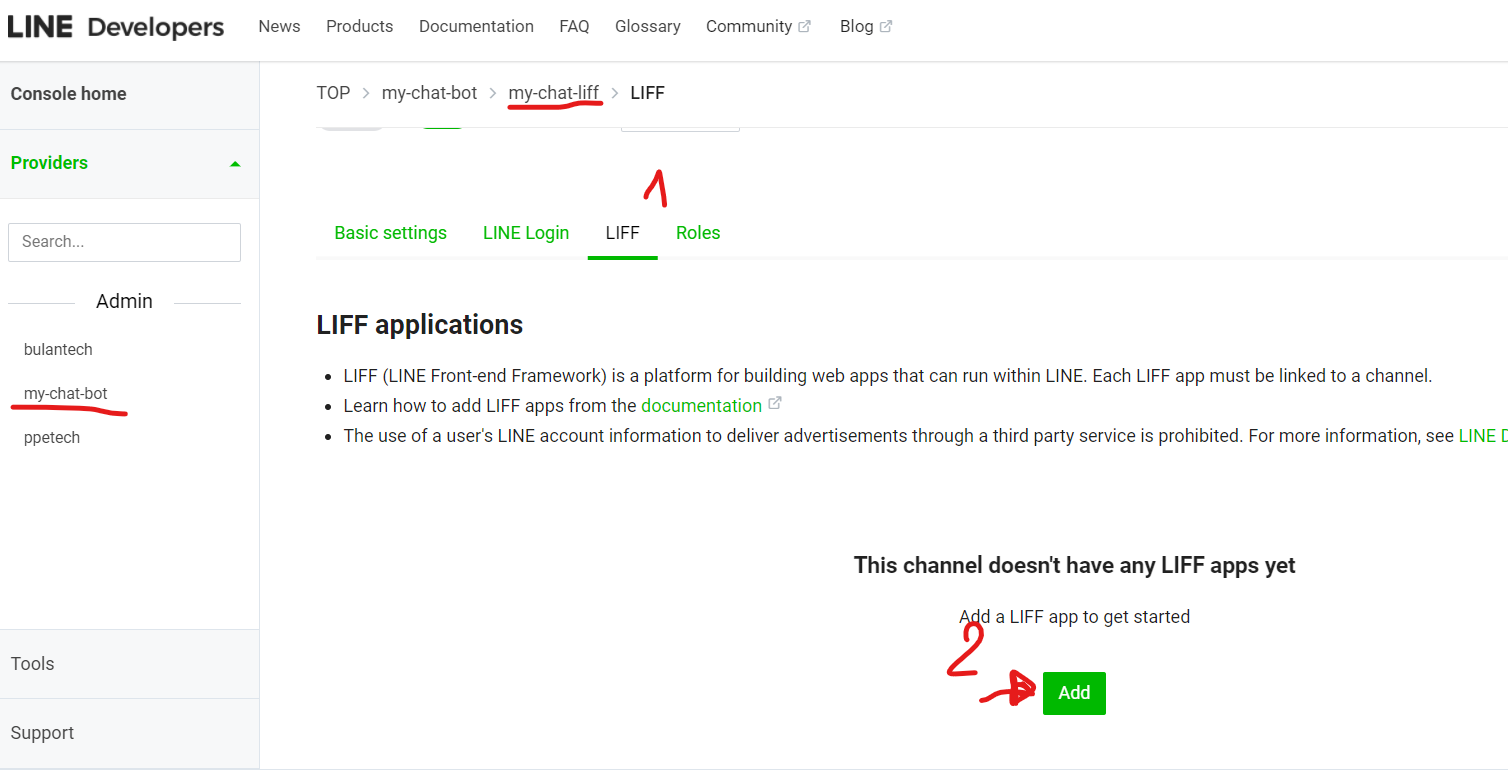Viewport: 1508px width, 770px height.
Task: Select the bulantech provider
Action: (x=58, y=349)
